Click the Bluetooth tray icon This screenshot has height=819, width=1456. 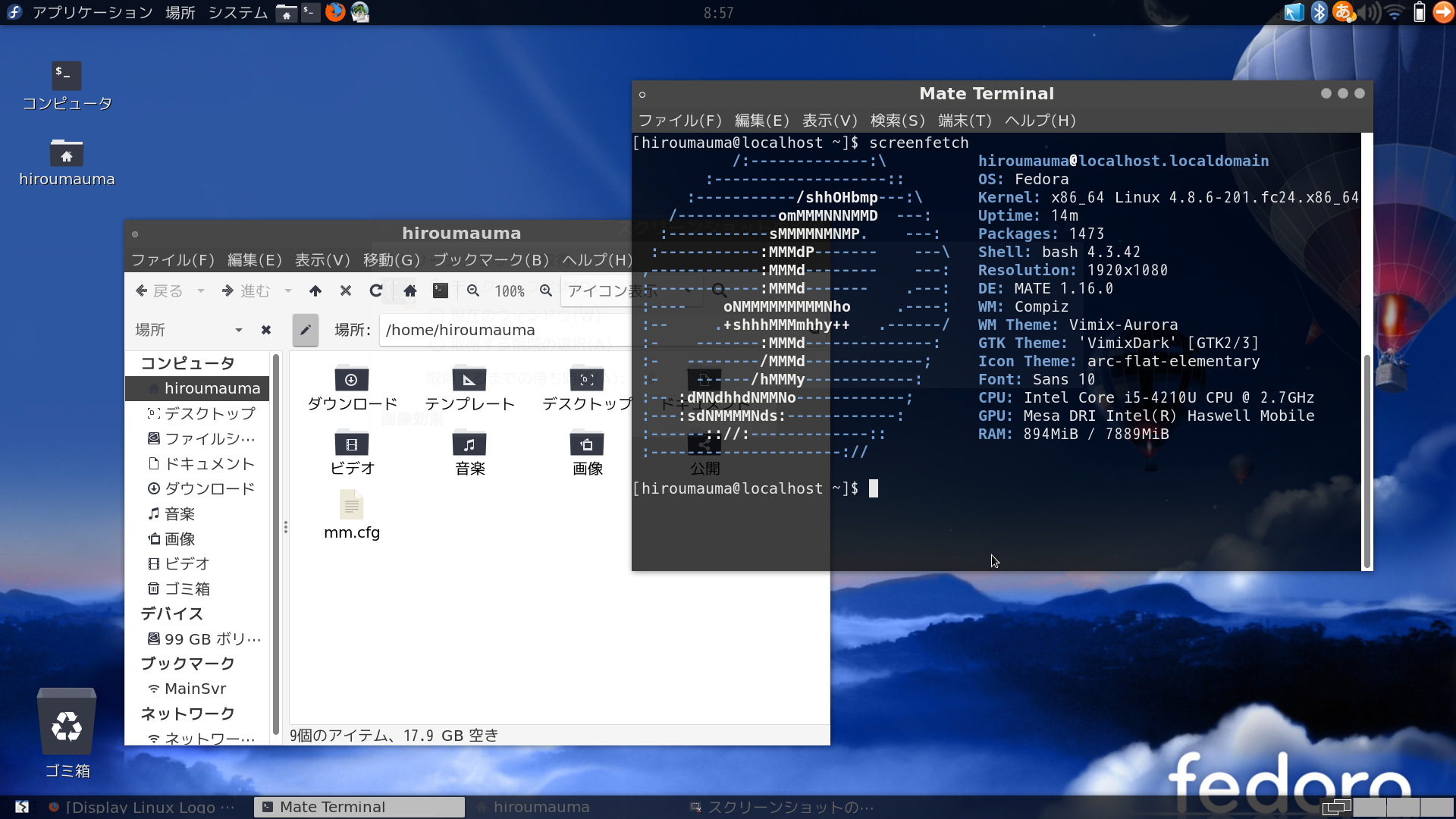point(1319,12)
